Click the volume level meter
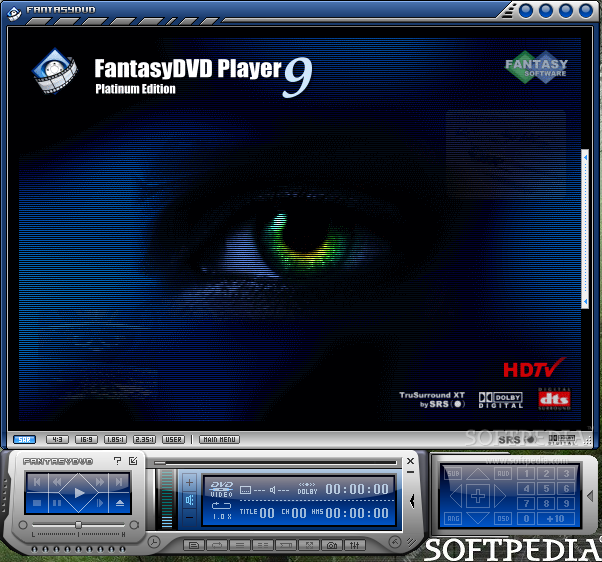 coord(167,499)
